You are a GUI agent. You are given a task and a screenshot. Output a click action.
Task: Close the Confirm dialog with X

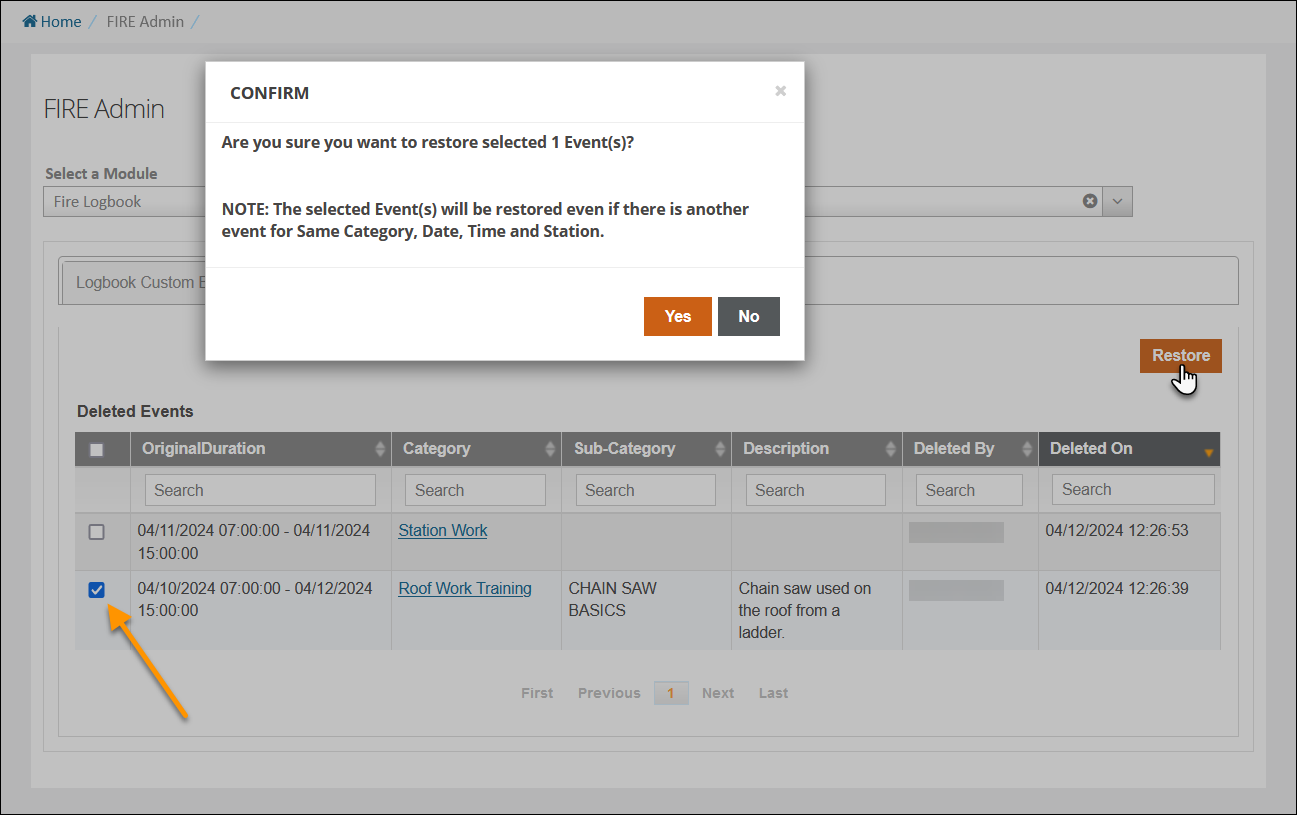(x=780, y=91)
